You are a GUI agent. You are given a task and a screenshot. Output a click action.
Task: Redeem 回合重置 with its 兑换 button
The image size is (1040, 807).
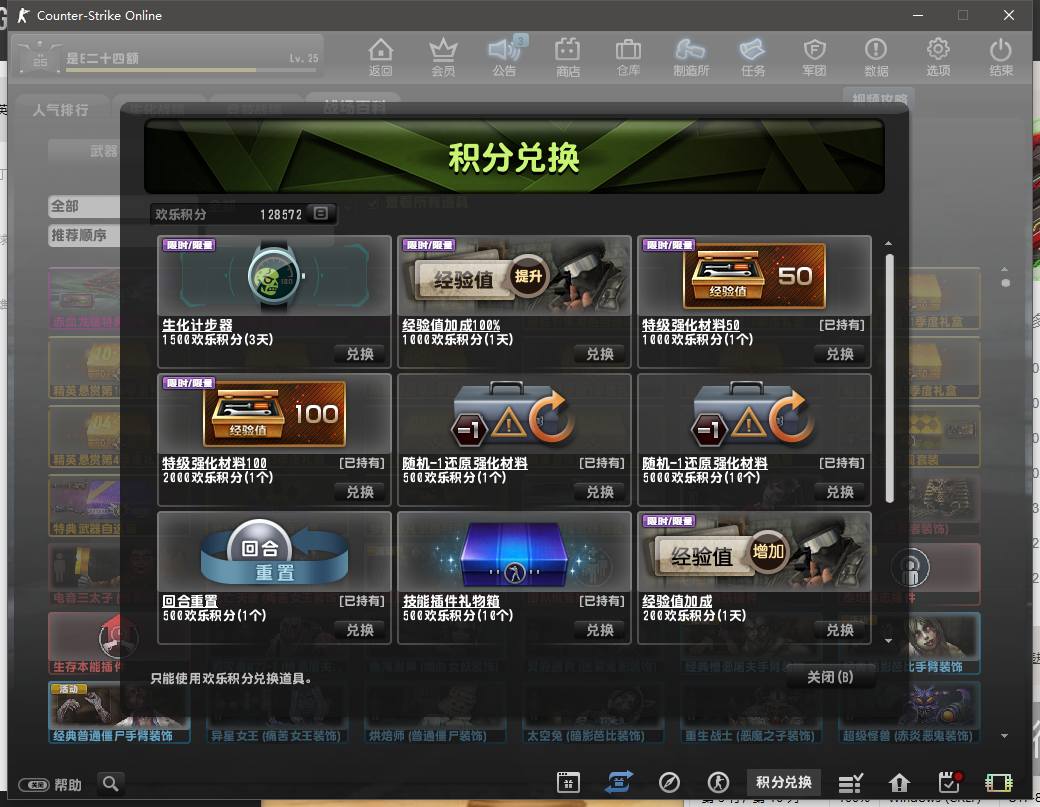click(x=360, y=630)
